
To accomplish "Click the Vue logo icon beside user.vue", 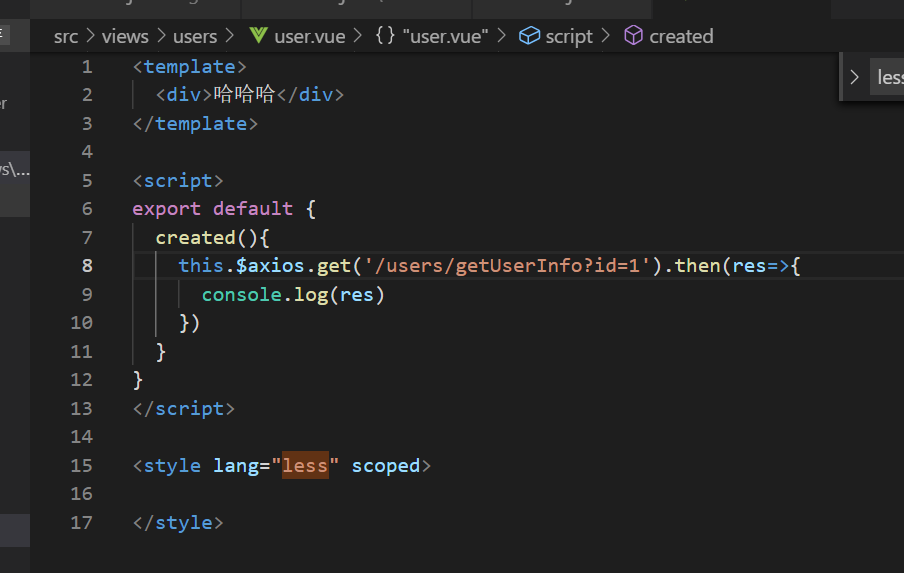I will pos(258,36).
